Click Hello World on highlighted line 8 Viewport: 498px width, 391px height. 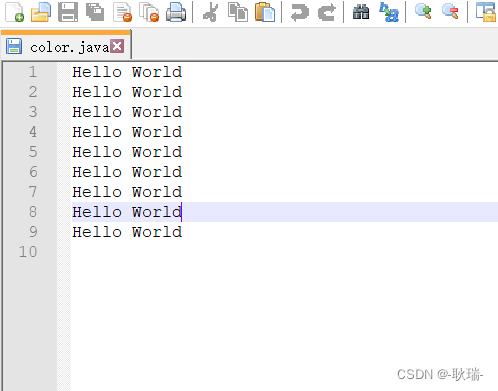click(127, 212)
